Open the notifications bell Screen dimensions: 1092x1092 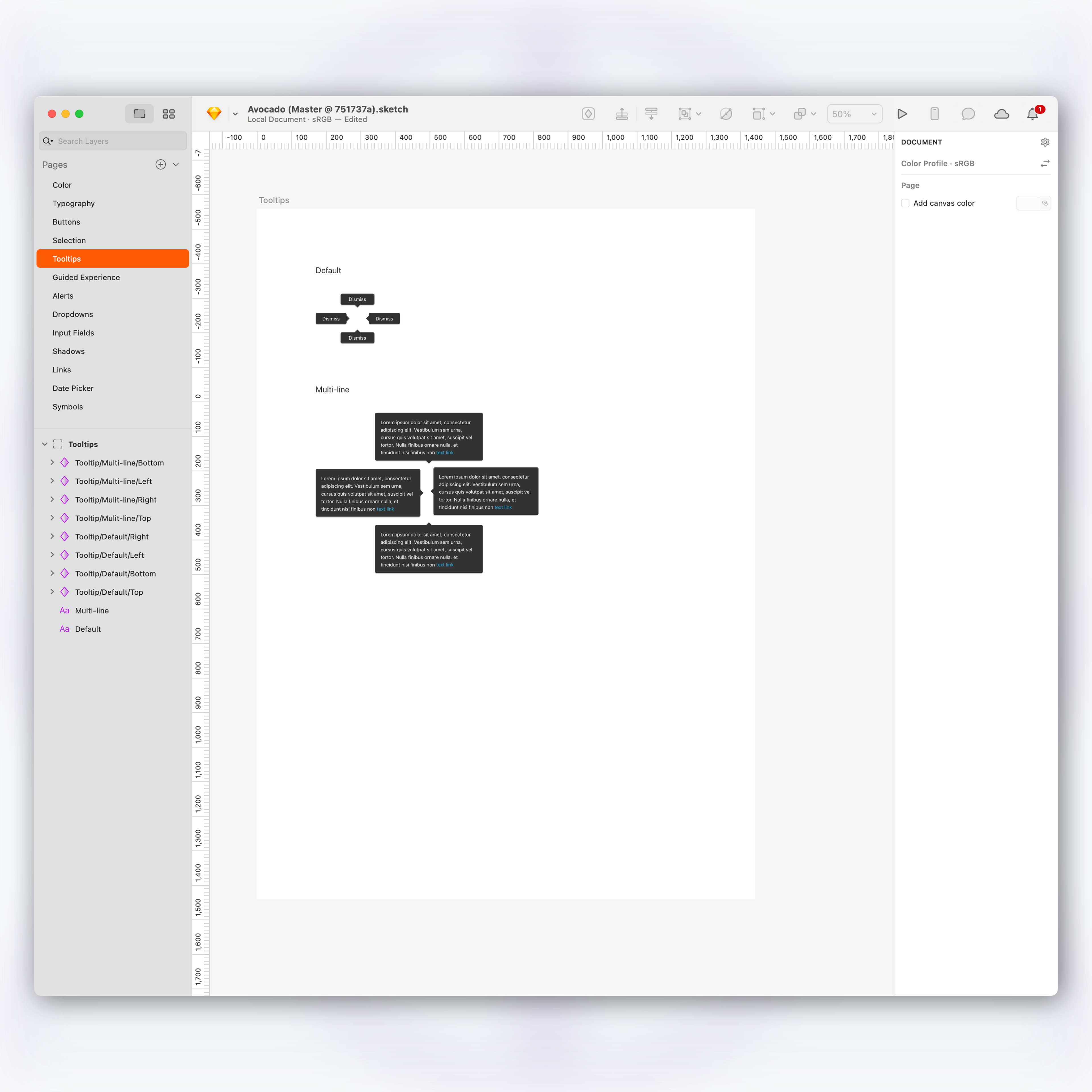[1032, 114]
